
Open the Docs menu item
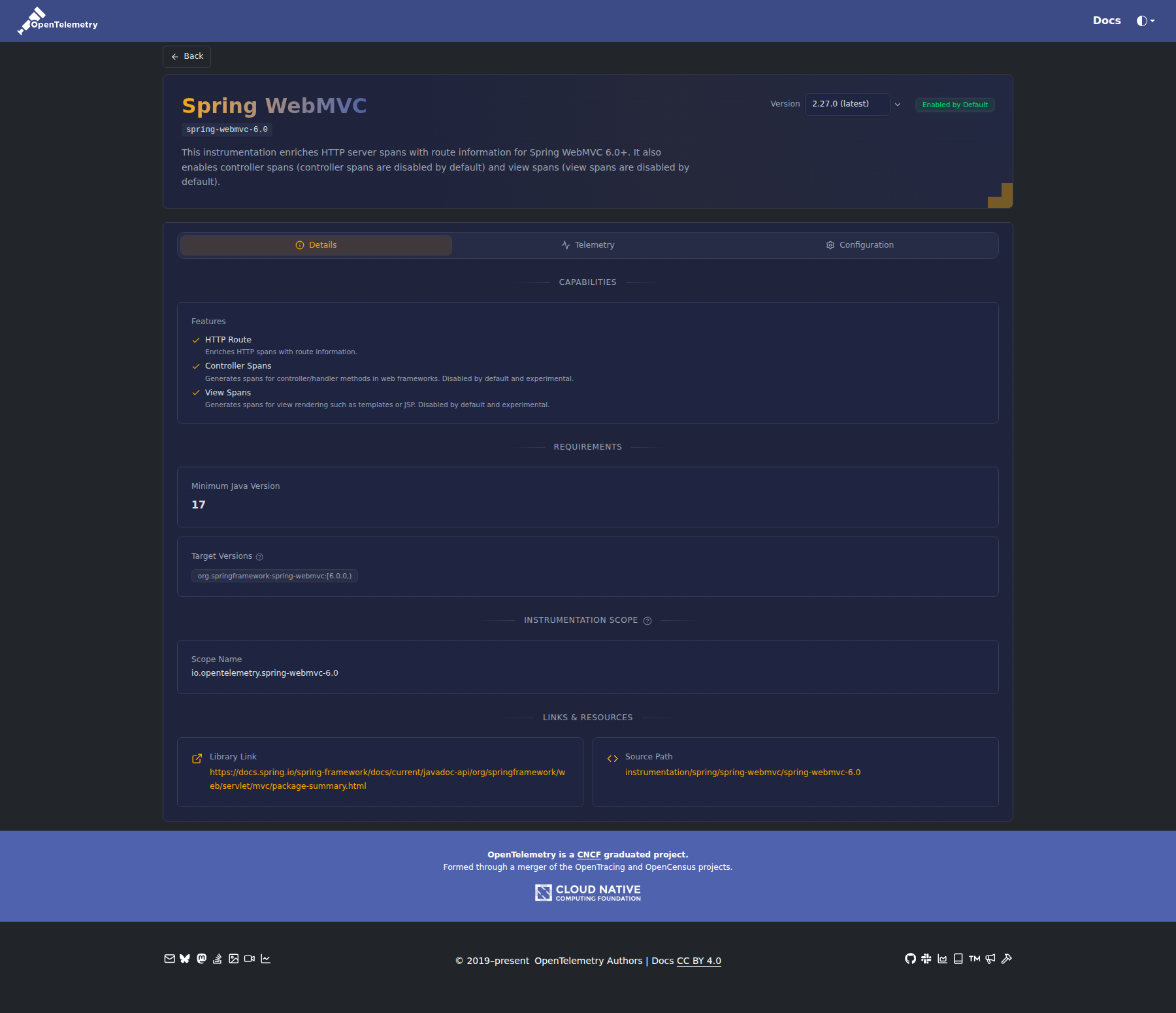1107,21
